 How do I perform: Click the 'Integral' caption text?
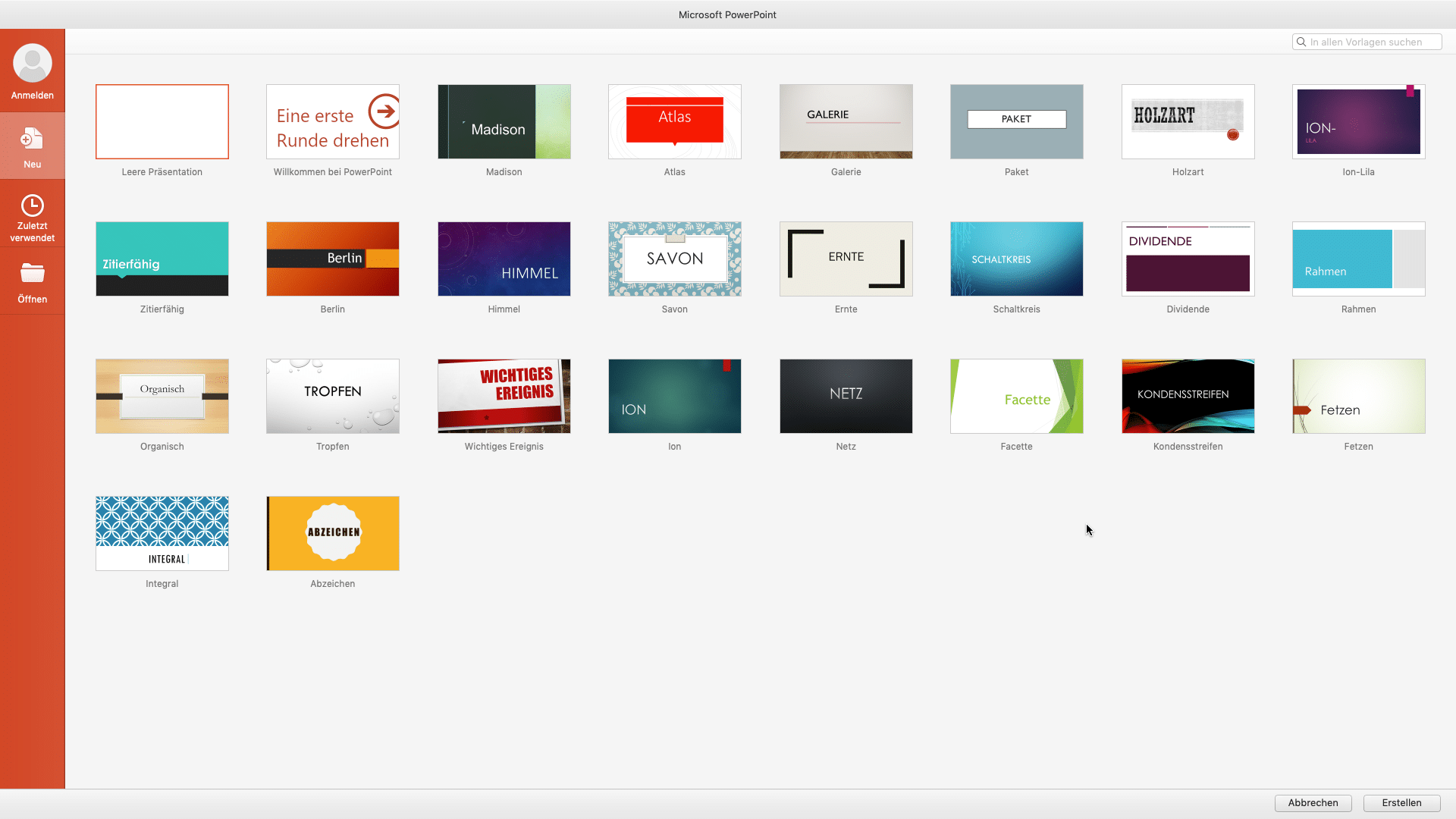click(x=162, y=584)
